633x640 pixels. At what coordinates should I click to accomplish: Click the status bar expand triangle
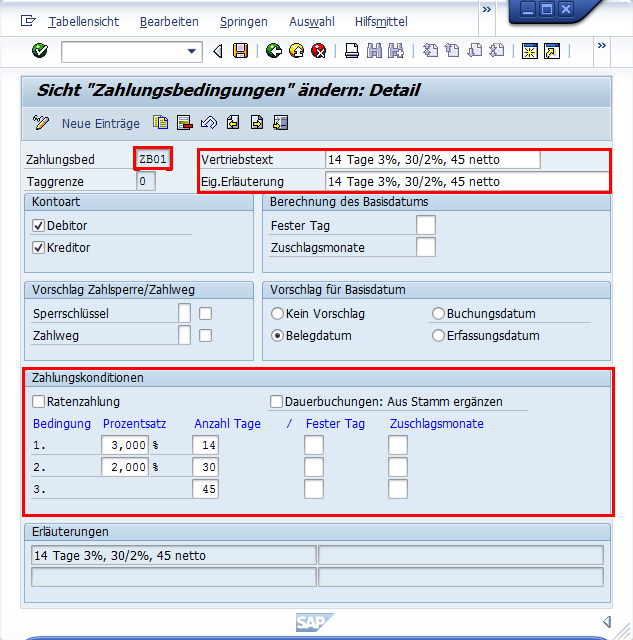tap(607, 622)
